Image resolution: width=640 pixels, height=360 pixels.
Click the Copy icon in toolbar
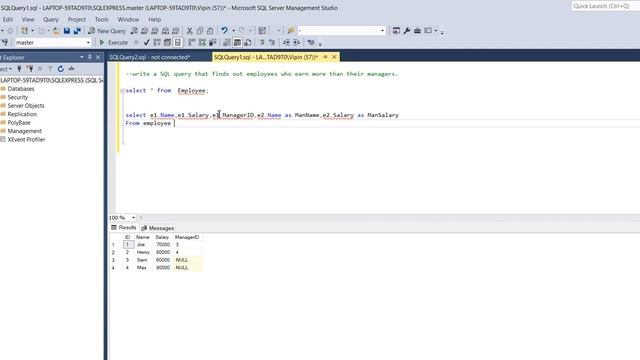(x=200, y=31)
